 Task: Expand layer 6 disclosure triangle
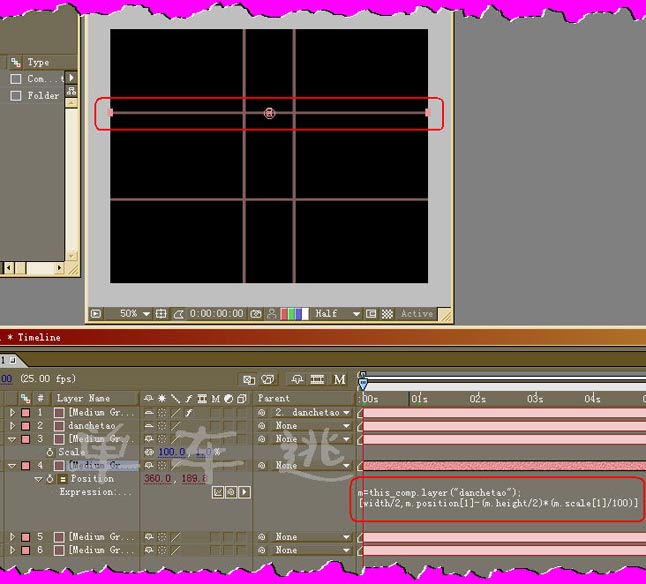(12, 550)
